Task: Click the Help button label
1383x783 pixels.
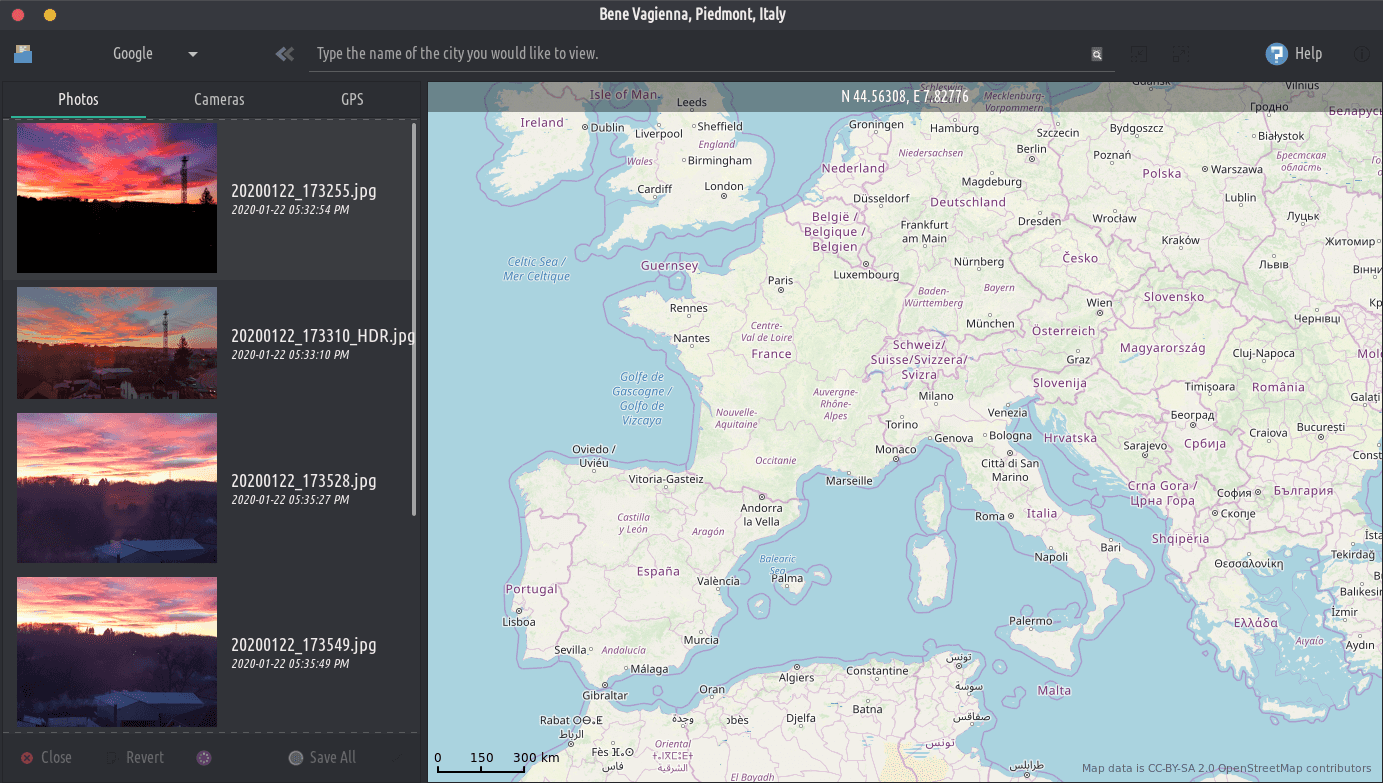Action: (1308, 54)
